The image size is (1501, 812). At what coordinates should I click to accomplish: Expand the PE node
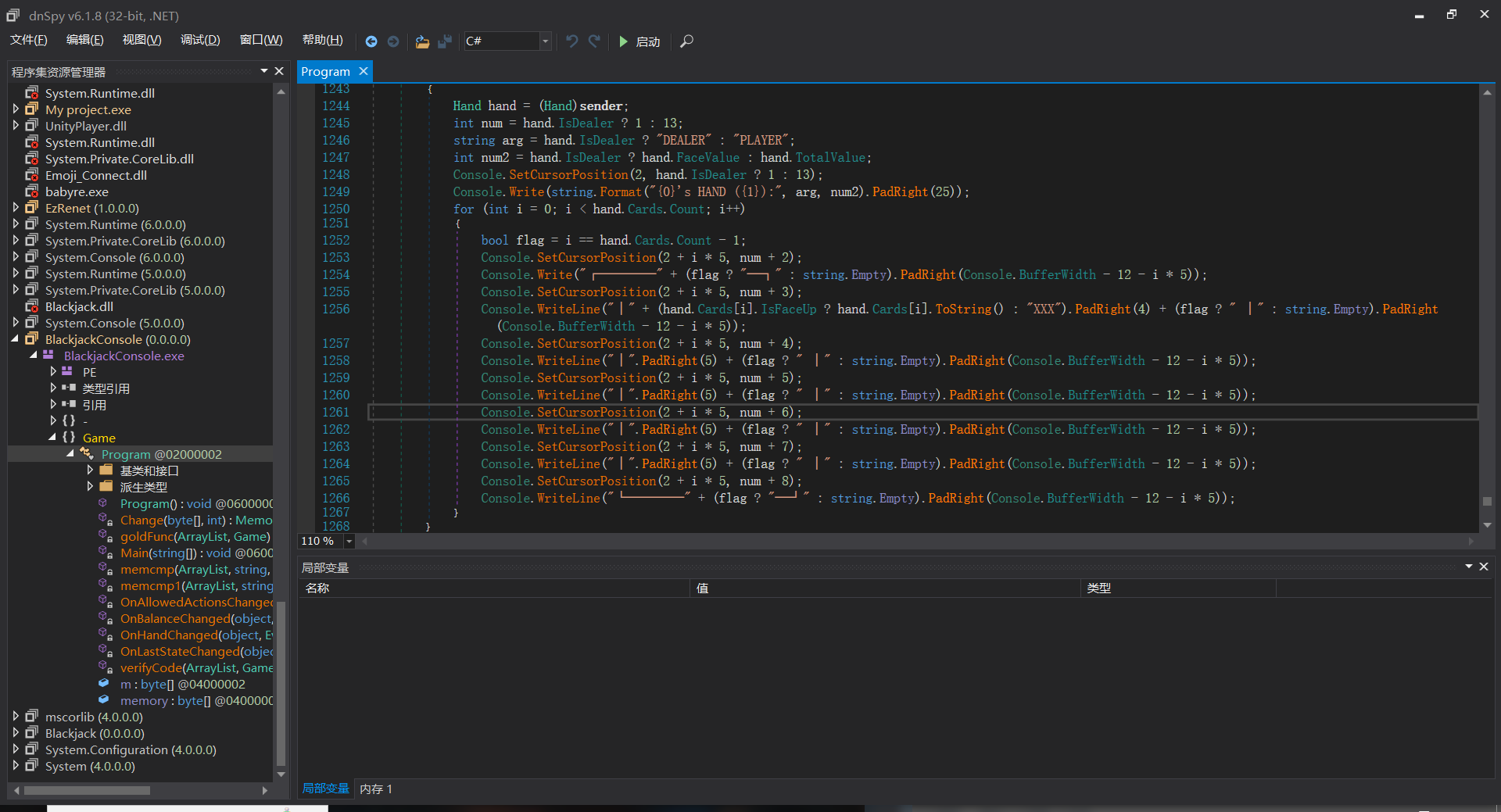[x=52, y=372]
